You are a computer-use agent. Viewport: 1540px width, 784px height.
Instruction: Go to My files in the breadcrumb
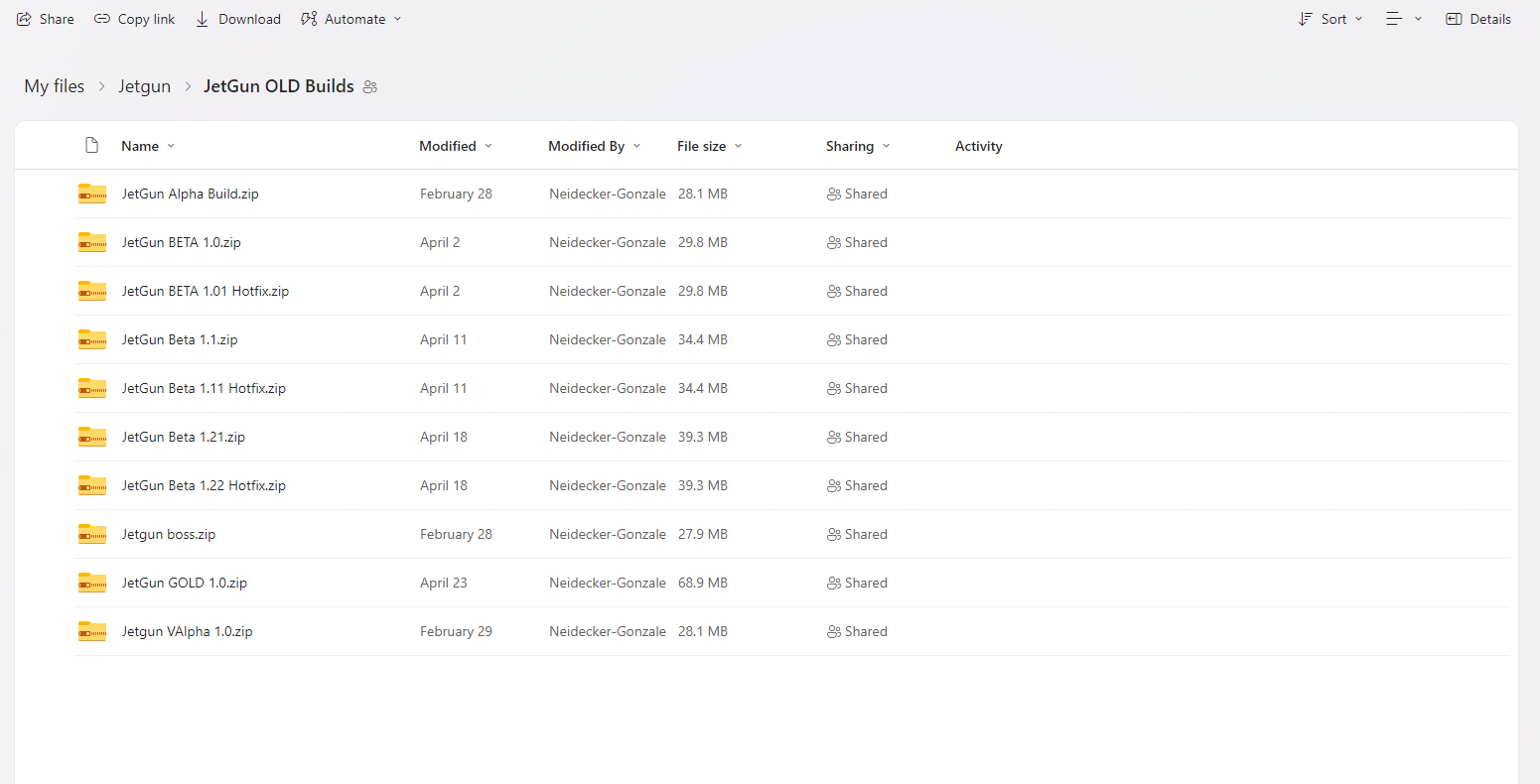[55, 86]
